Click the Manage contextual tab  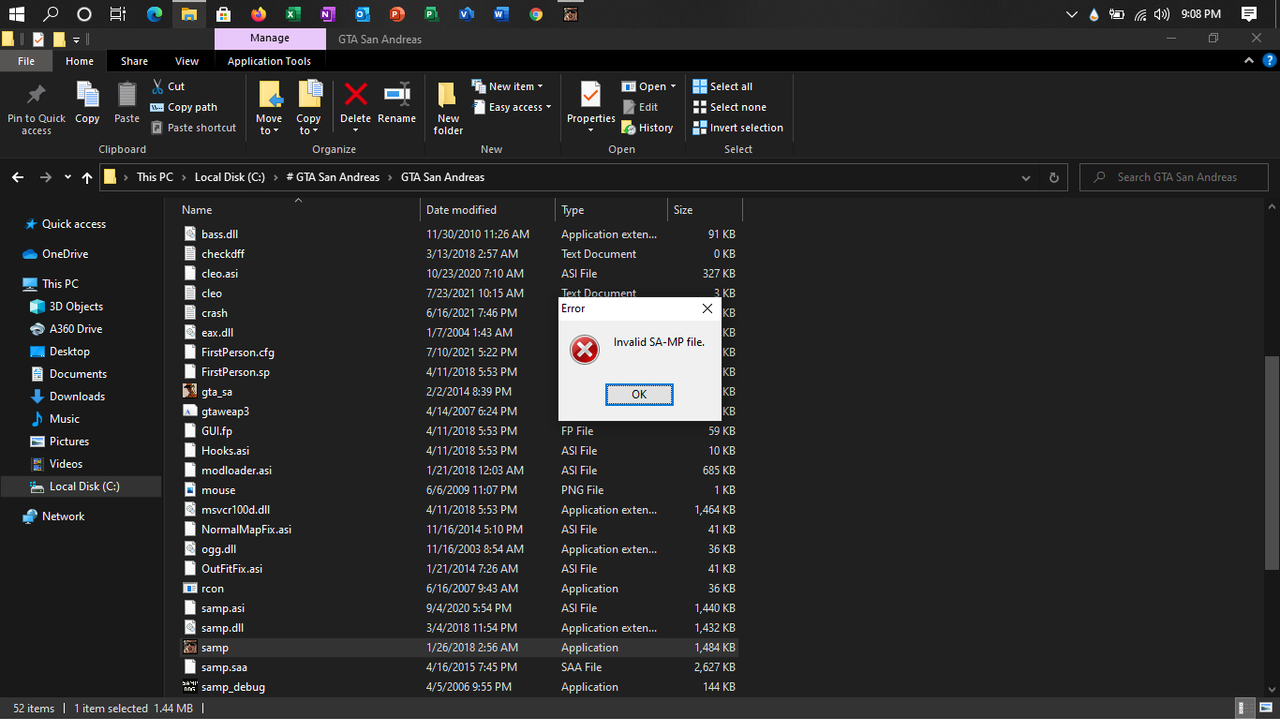[270, 38]
